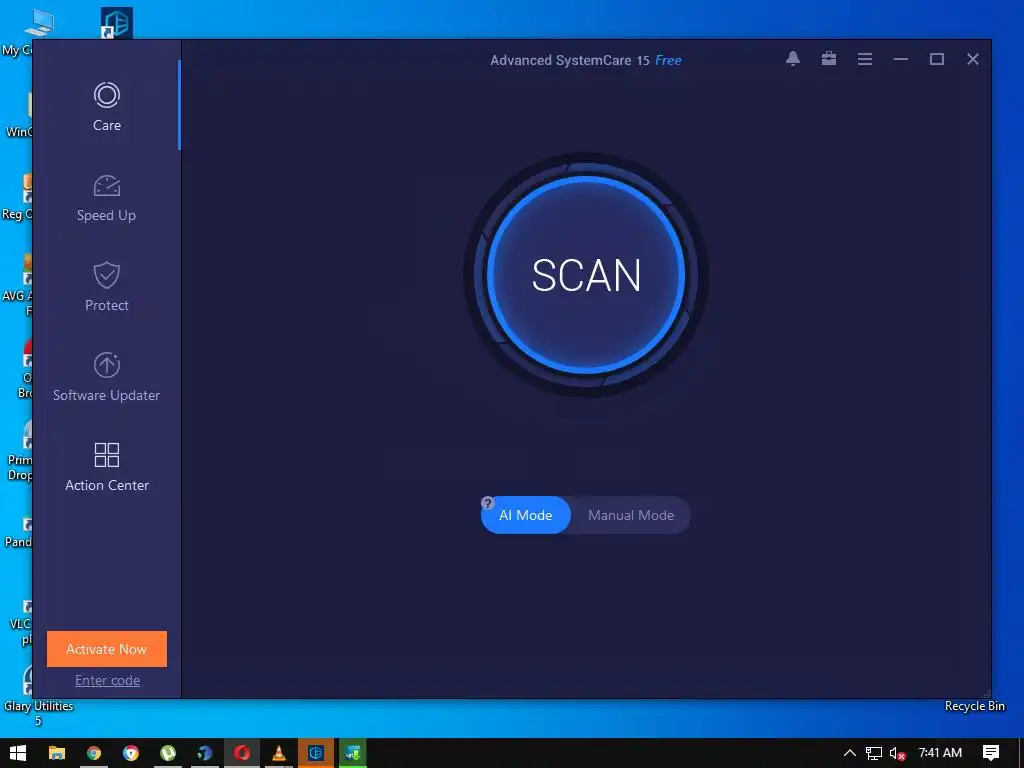
Task: Open File Explorer from the taskbar
Action: pyautogui.click(x=57, y=753)
